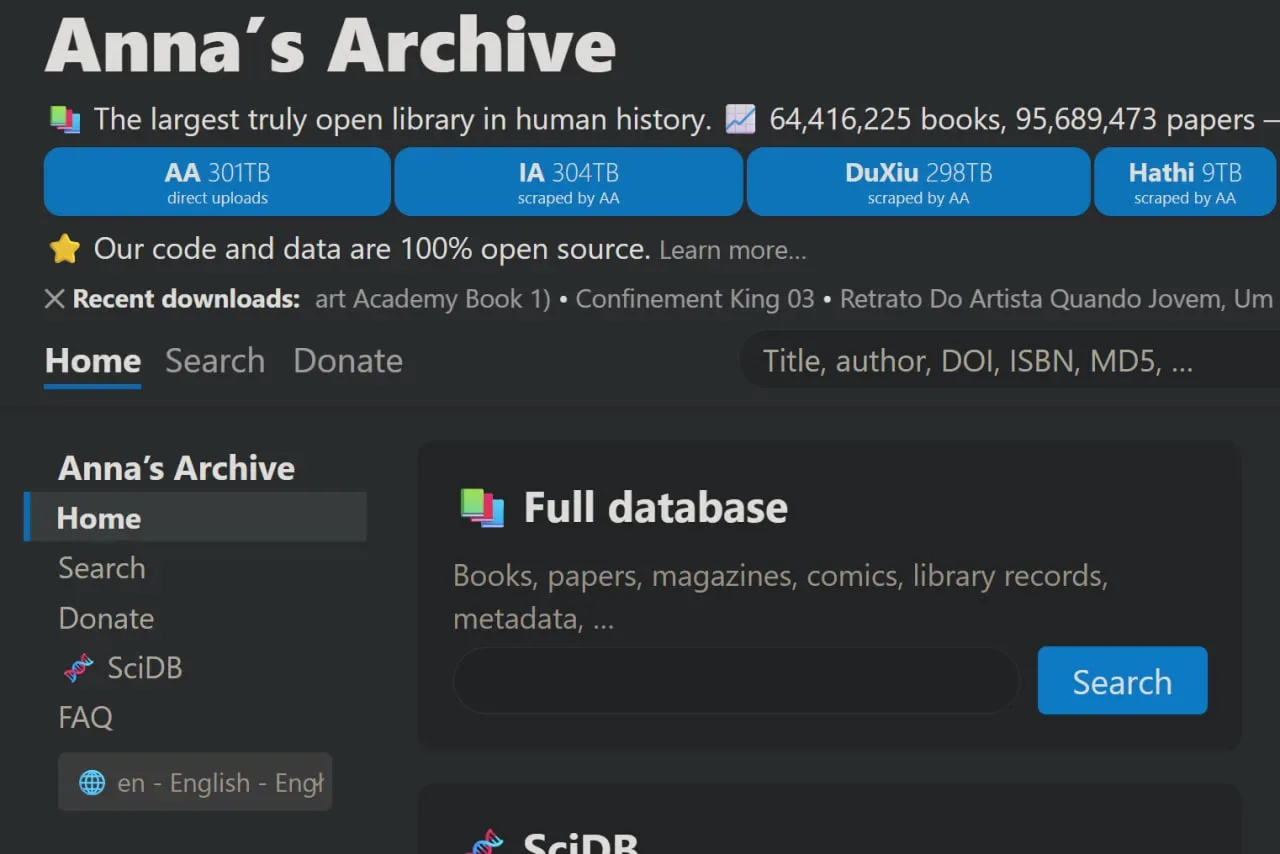Viewport: 1280px width, 854px height.
Task: Open the en - English language dropdown
Action: point(195,782)
